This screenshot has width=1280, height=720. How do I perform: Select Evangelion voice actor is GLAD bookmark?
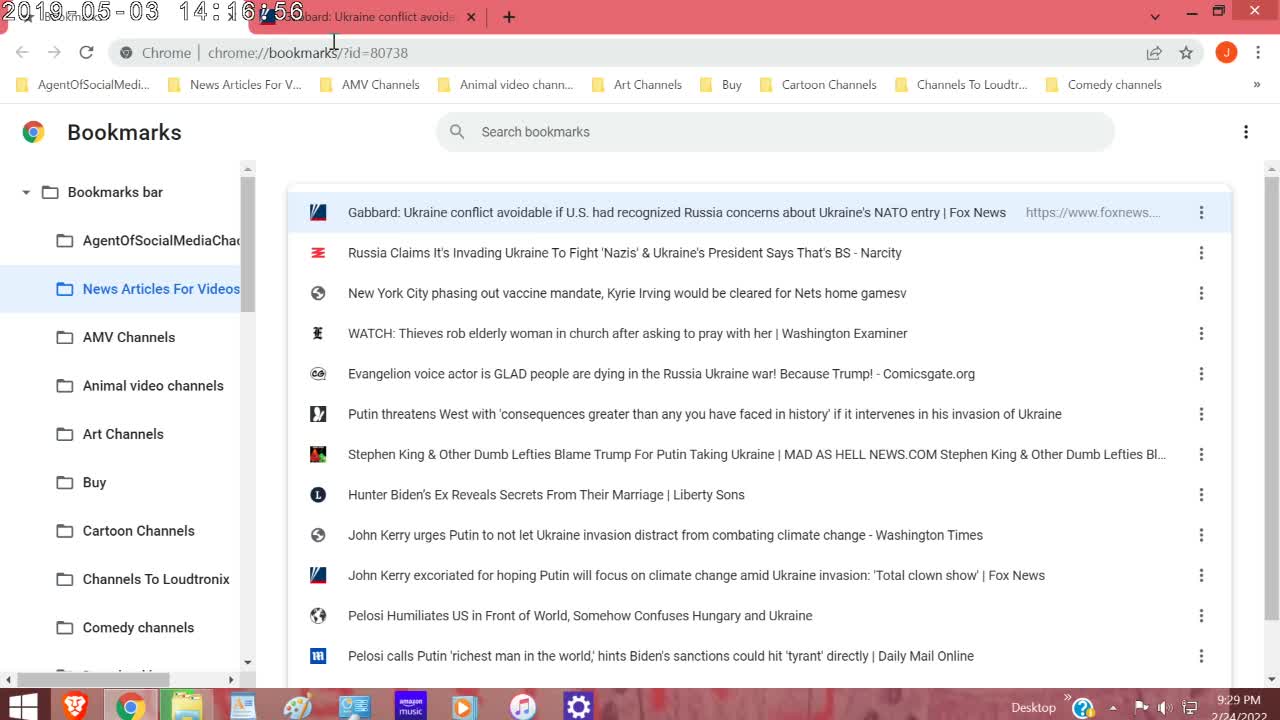pos(759,374)
